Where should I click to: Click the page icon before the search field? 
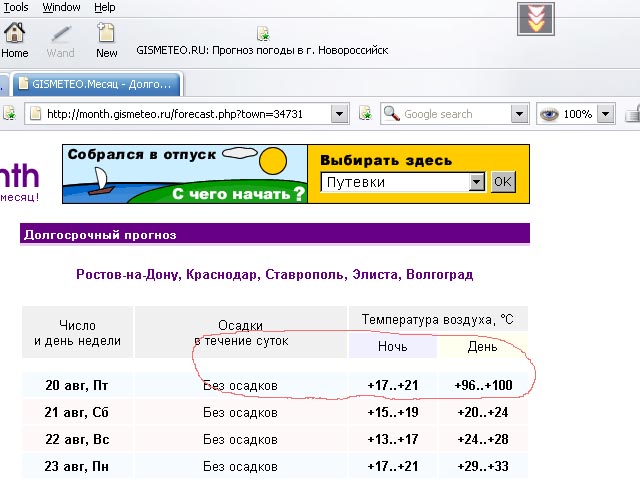coord(365,114)
